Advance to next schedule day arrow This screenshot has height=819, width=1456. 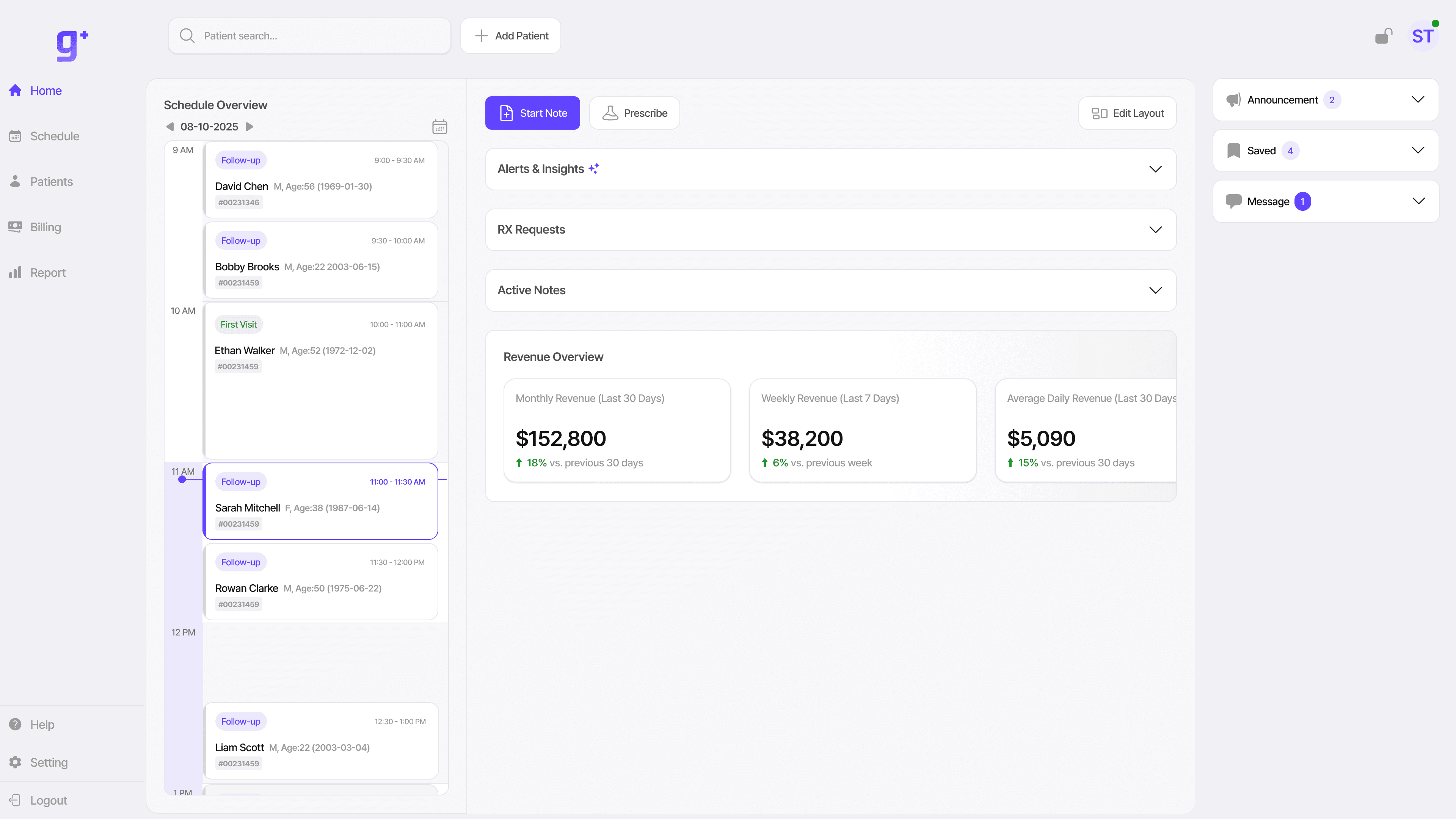coord(249,127)
